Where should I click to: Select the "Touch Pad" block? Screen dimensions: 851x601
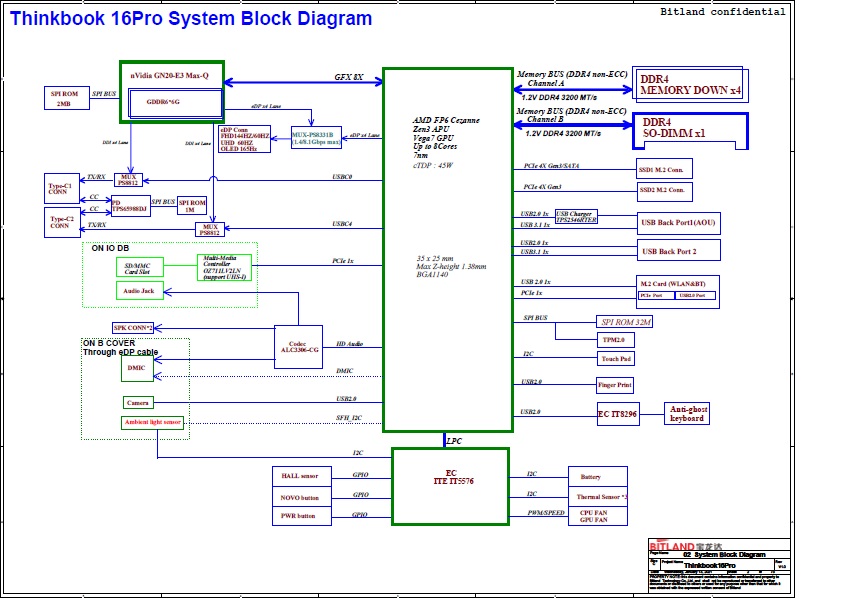pos(615,359)
